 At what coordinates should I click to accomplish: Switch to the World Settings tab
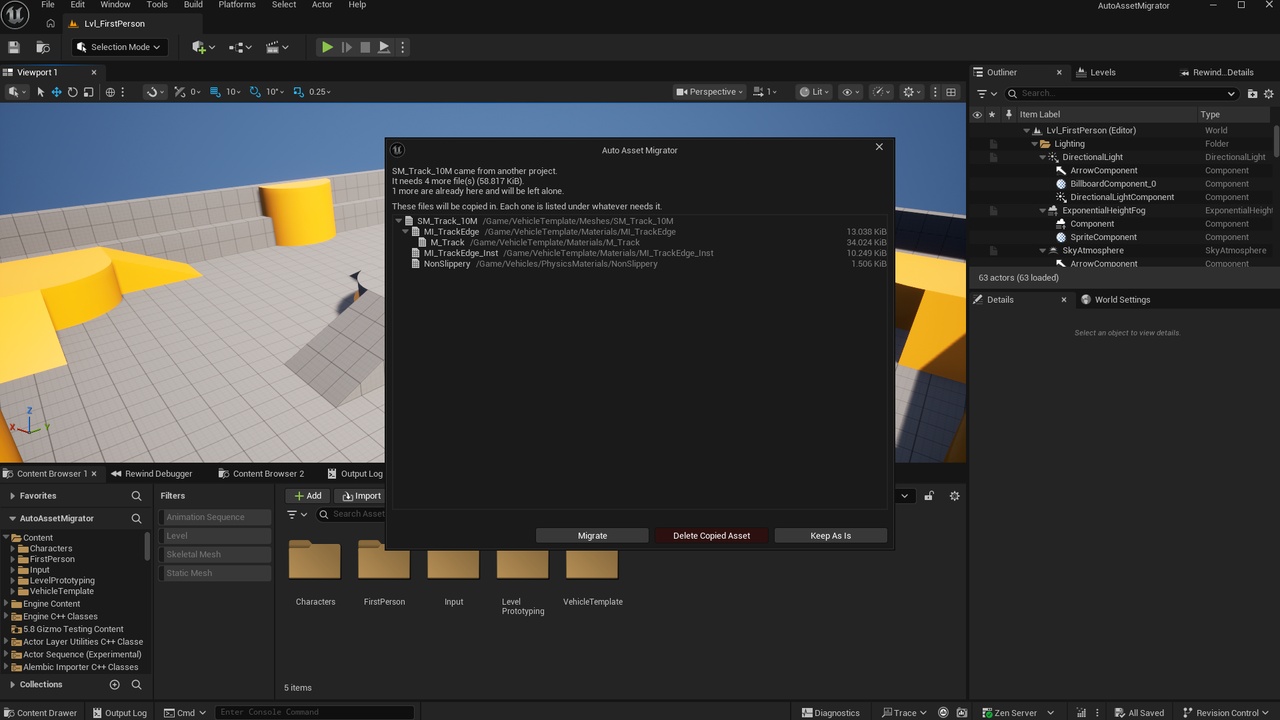point(1122,299)
